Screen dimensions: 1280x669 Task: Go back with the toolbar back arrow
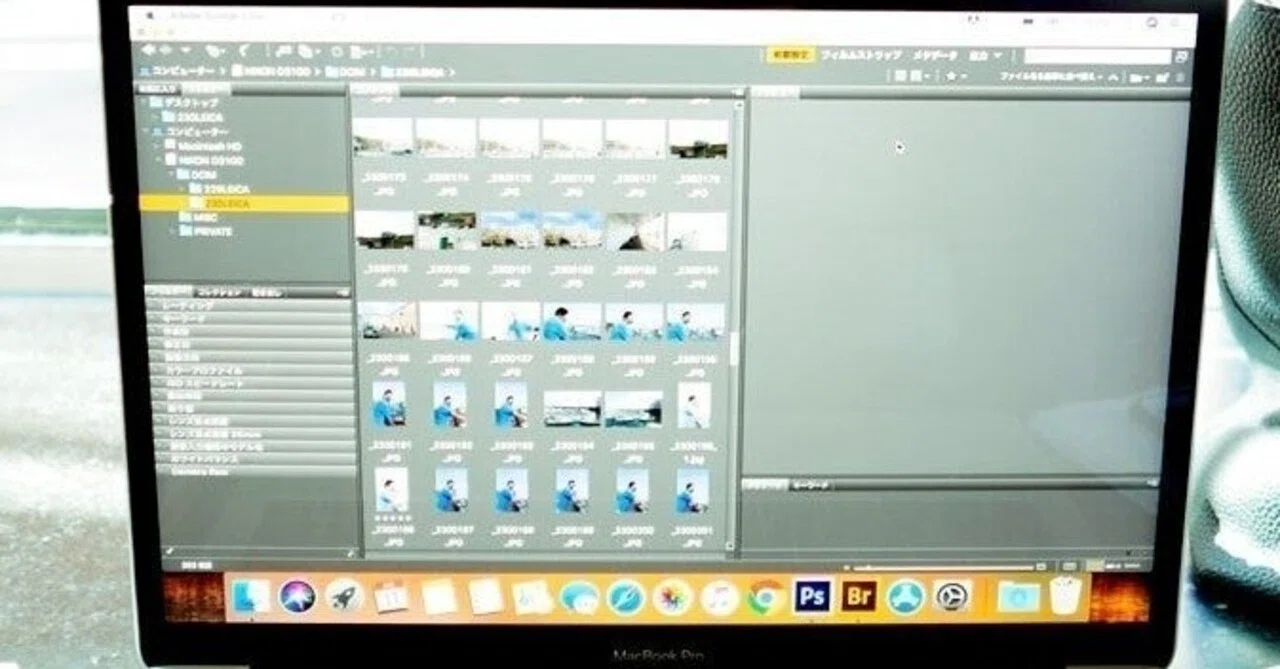pyautogui.click(x=149, y=50)
